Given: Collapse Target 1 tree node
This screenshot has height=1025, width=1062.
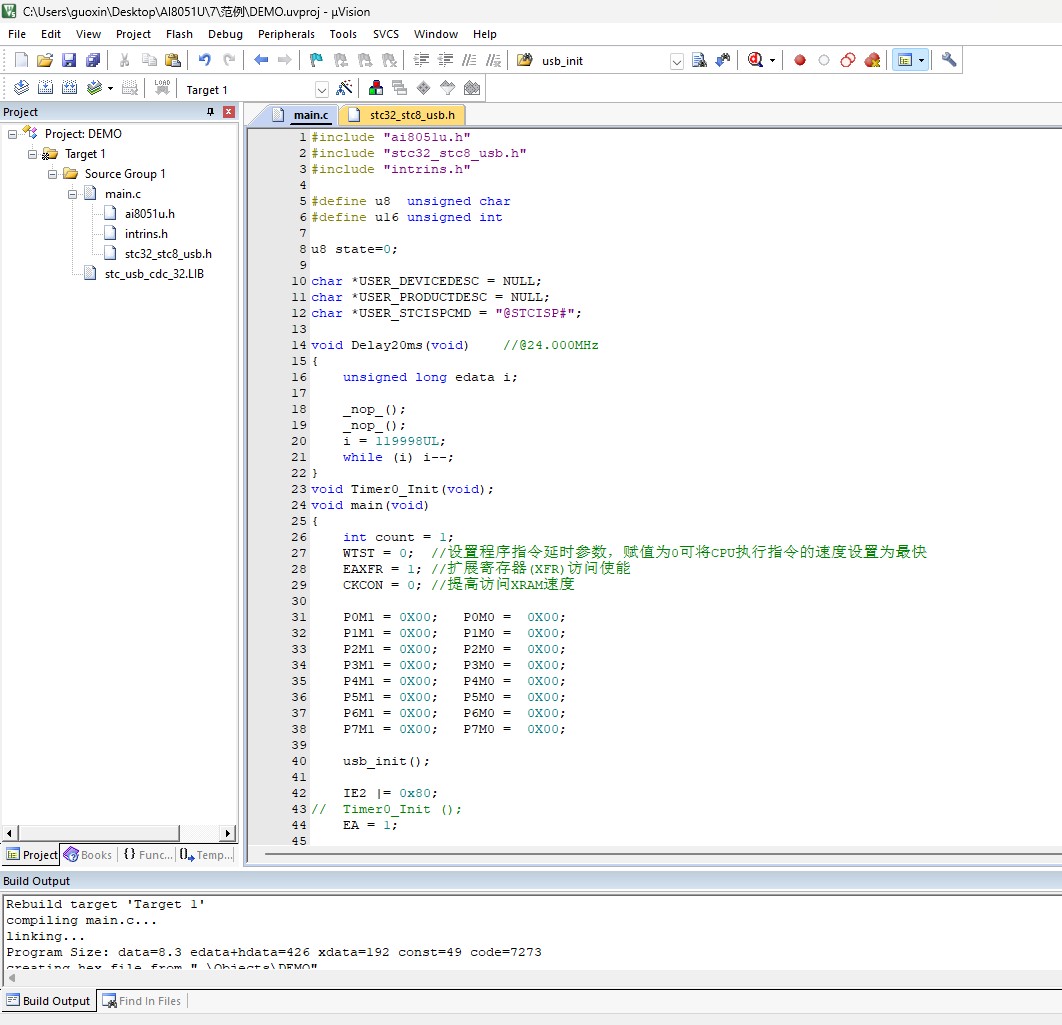Looking at the screenshot, I should point(32,154).
